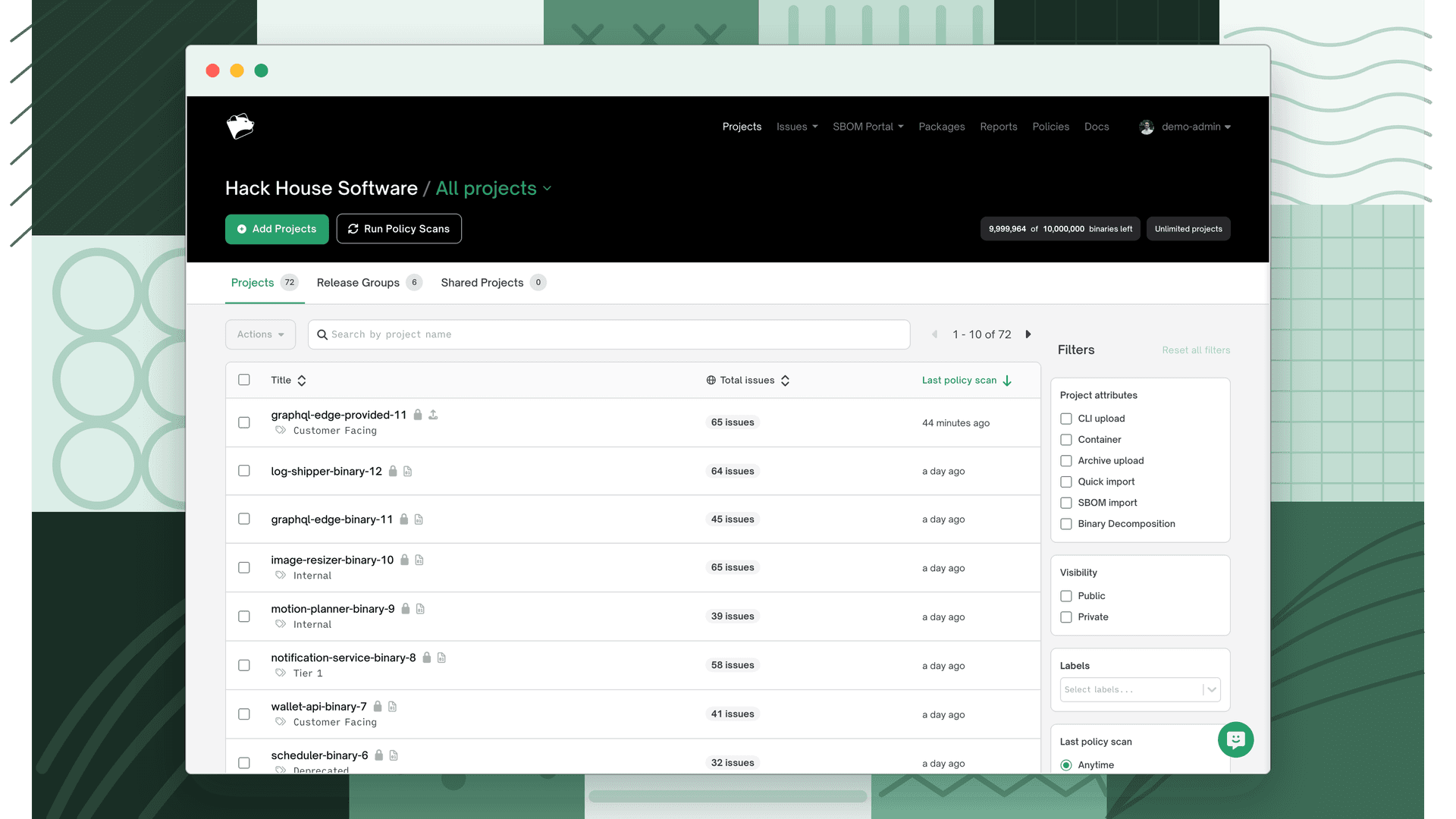Select the graphql-edge-provided-11 row checkbox
This screenshot has width=1456, height=819.
point(244,422)
